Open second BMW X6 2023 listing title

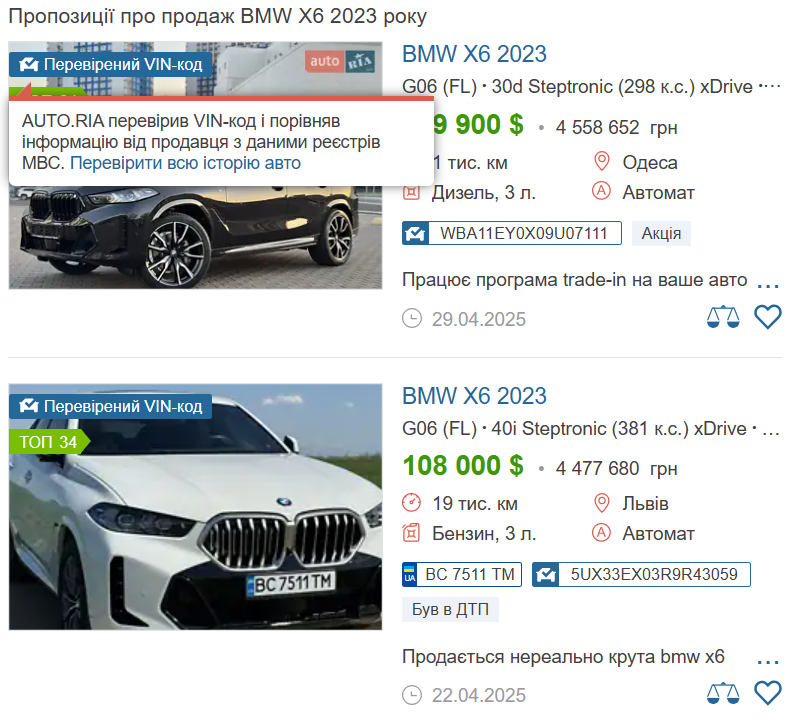click(474, 396)
